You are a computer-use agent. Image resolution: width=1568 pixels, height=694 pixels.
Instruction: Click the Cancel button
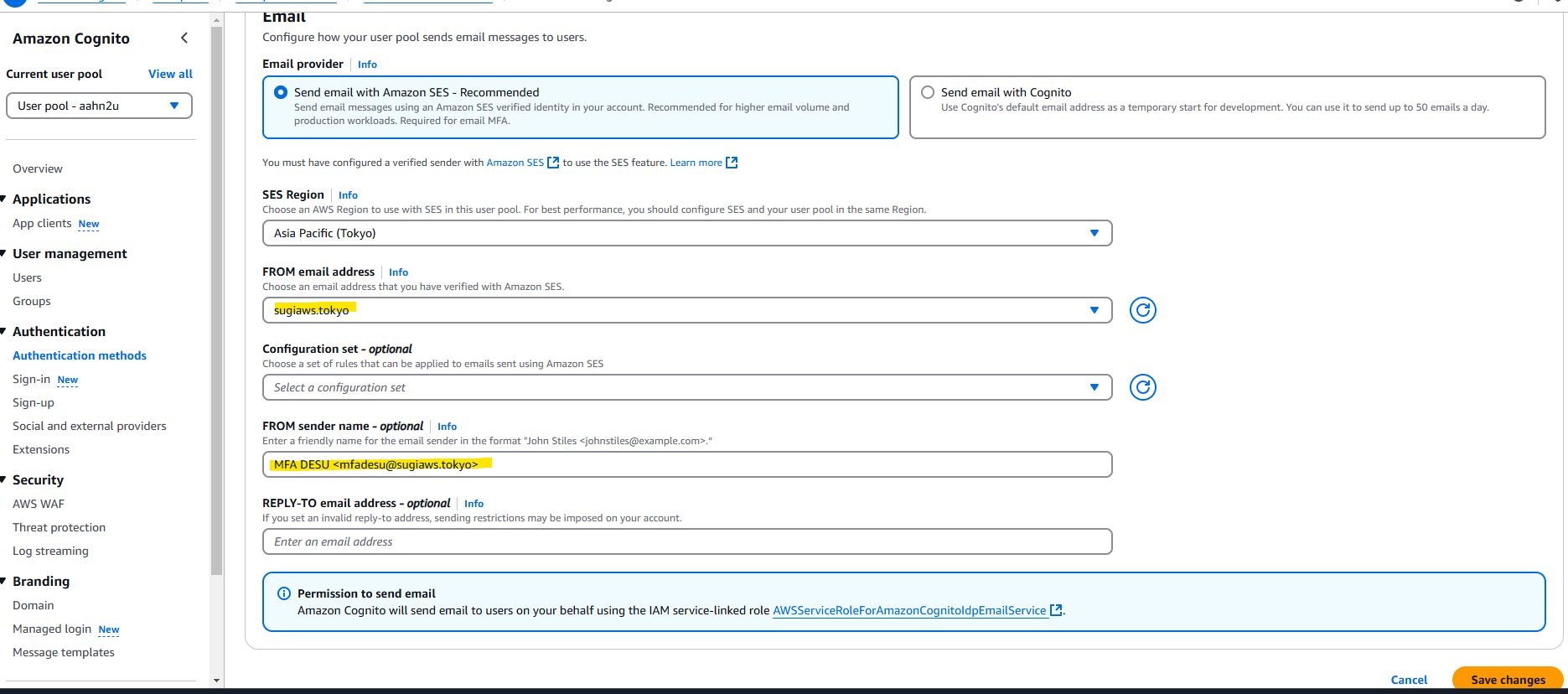[x=1409, y=680]
